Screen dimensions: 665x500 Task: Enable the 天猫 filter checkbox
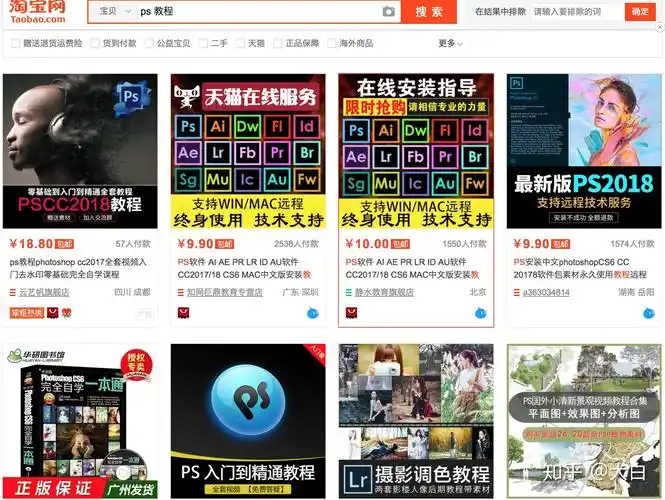click(x=240, y=43)
